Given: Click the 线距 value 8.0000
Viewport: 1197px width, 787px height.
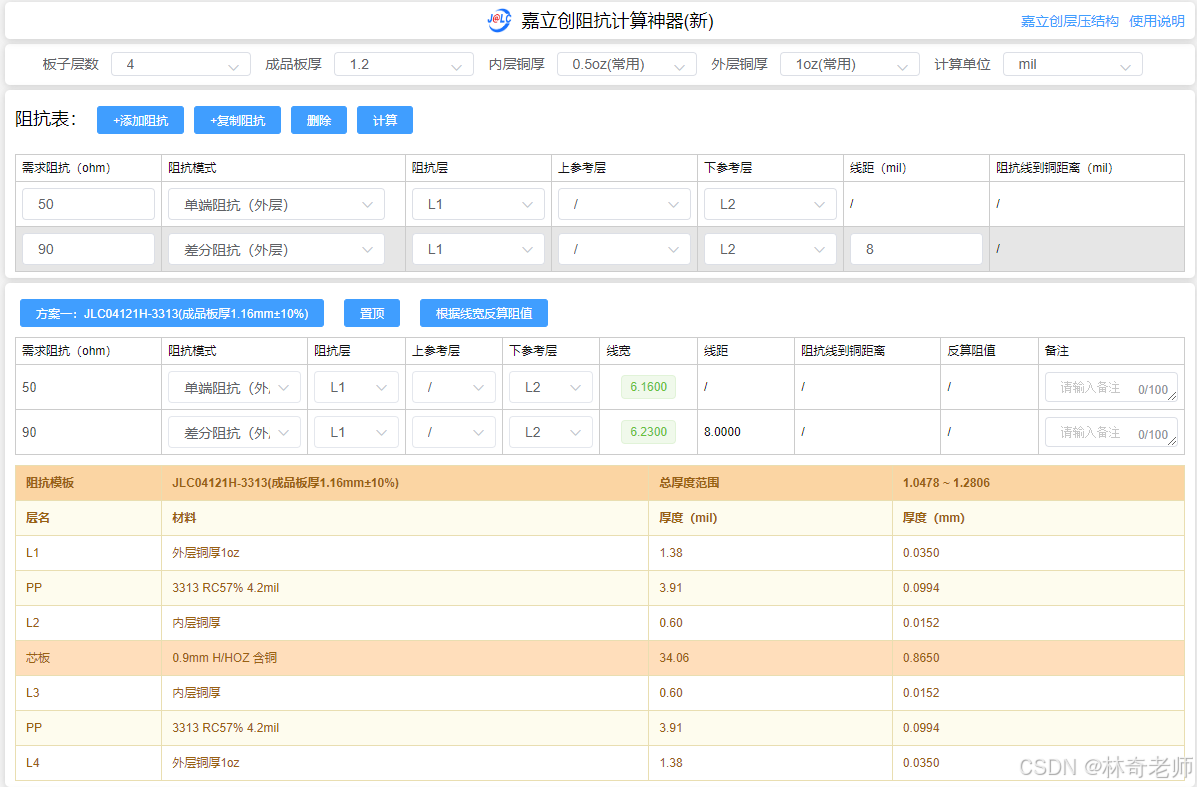Looking at the screenshot, I should coord(722,432).
